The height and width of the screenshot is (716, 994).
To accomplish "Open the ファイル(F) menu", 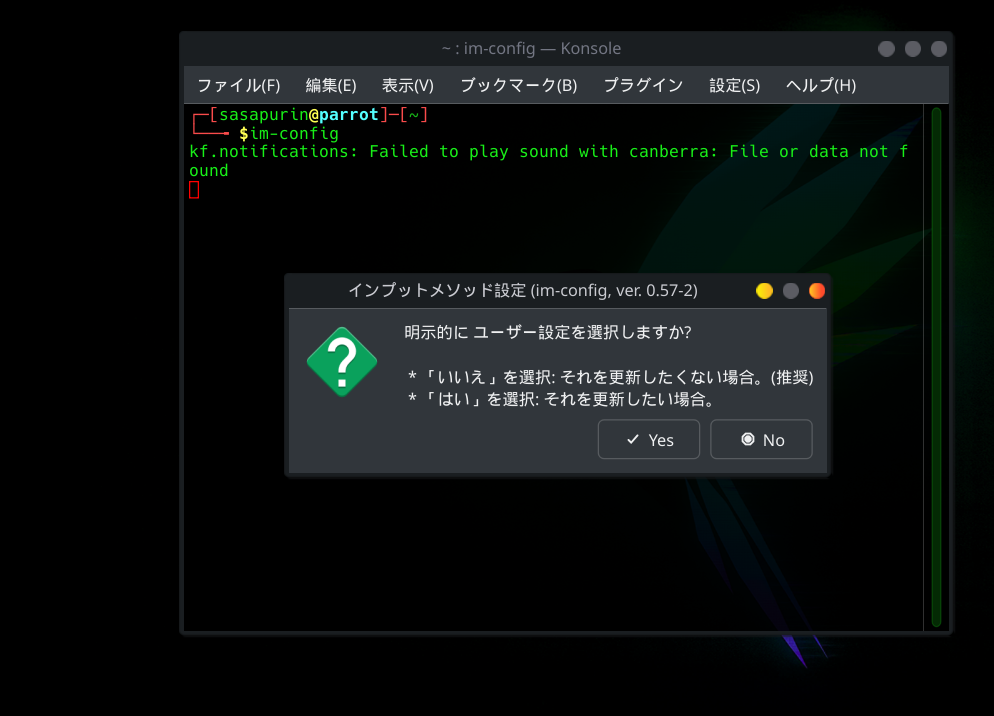I will [x=238, y=85].
